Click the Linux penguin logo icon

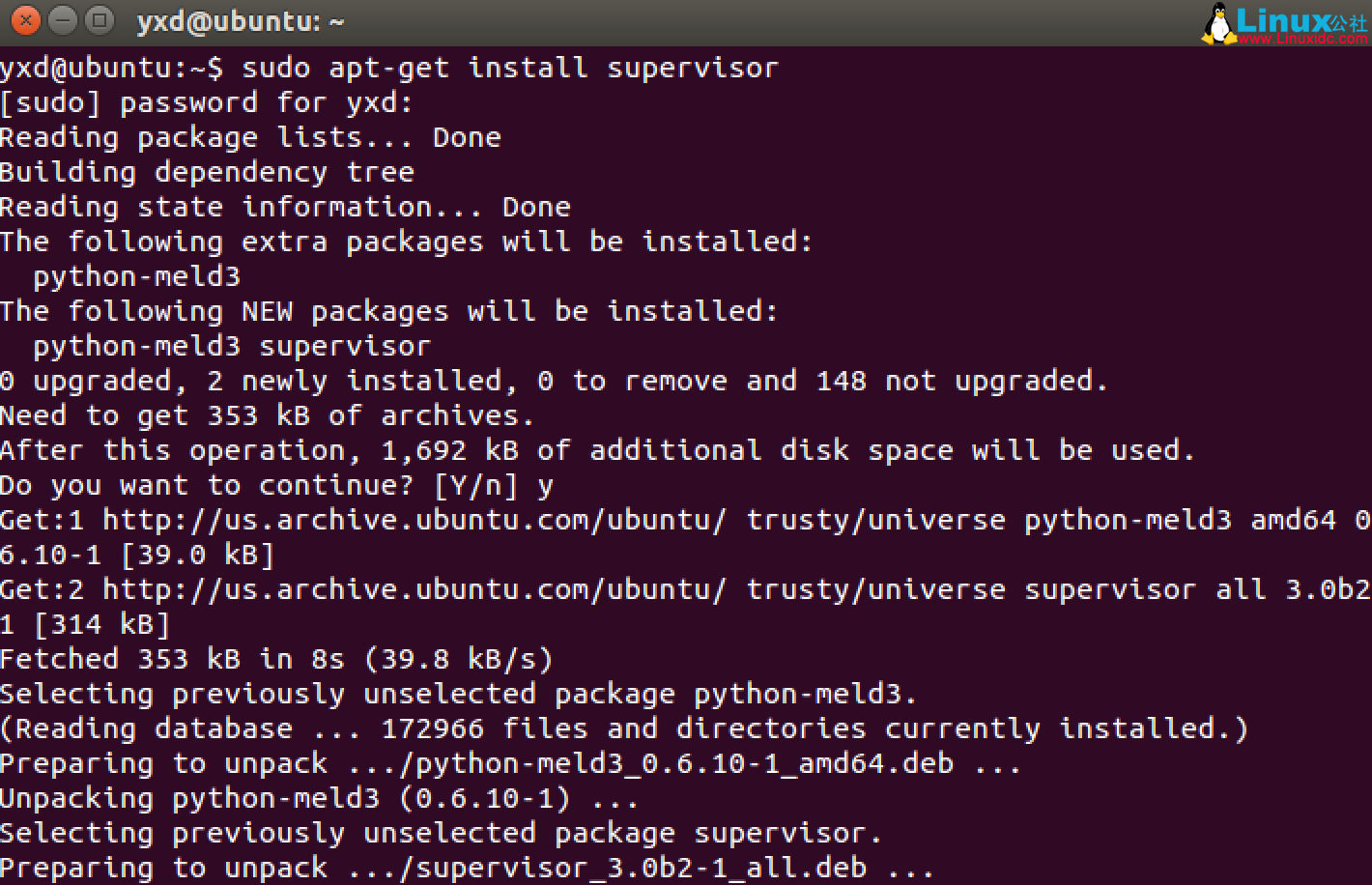[1218, 24]
